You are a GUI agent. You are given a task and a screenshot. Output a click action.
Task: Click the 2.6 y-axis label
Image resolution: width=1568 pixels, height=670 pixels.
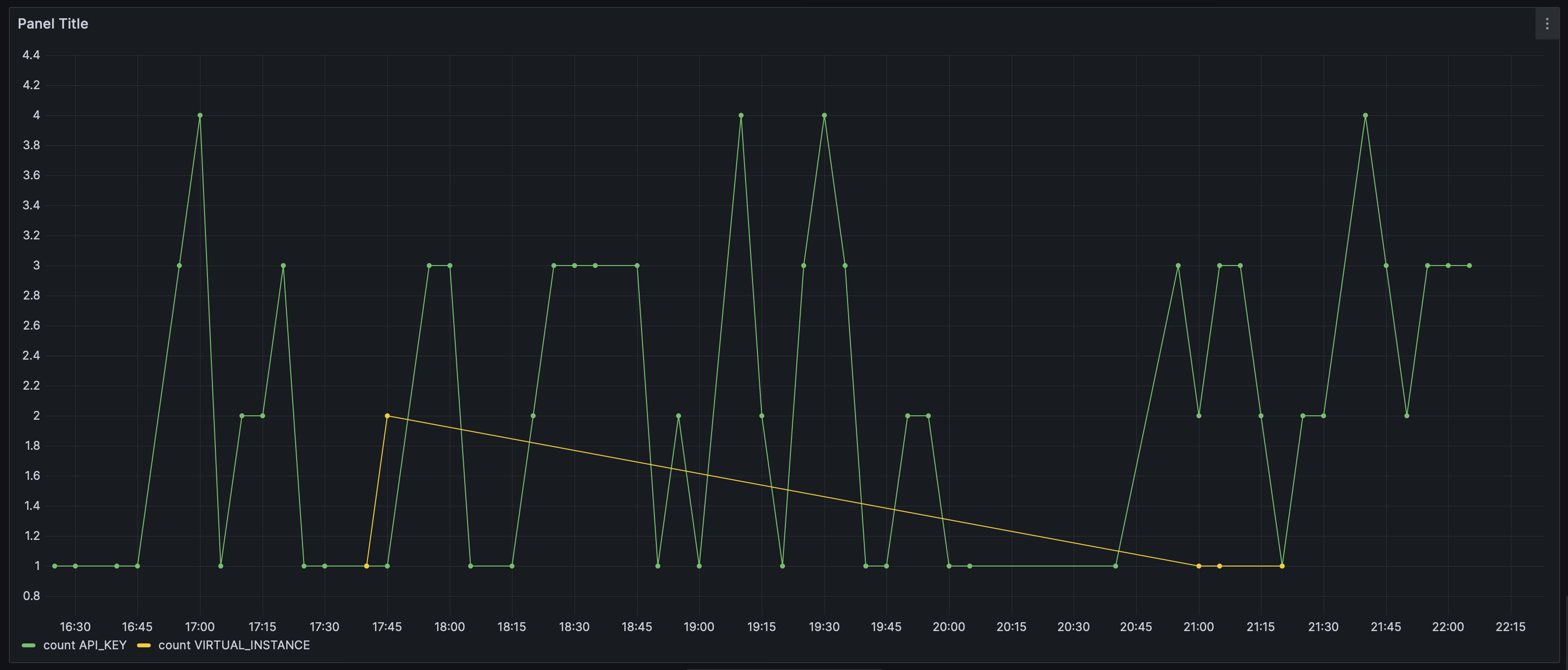pyautogui.click(x=31, y=326)
